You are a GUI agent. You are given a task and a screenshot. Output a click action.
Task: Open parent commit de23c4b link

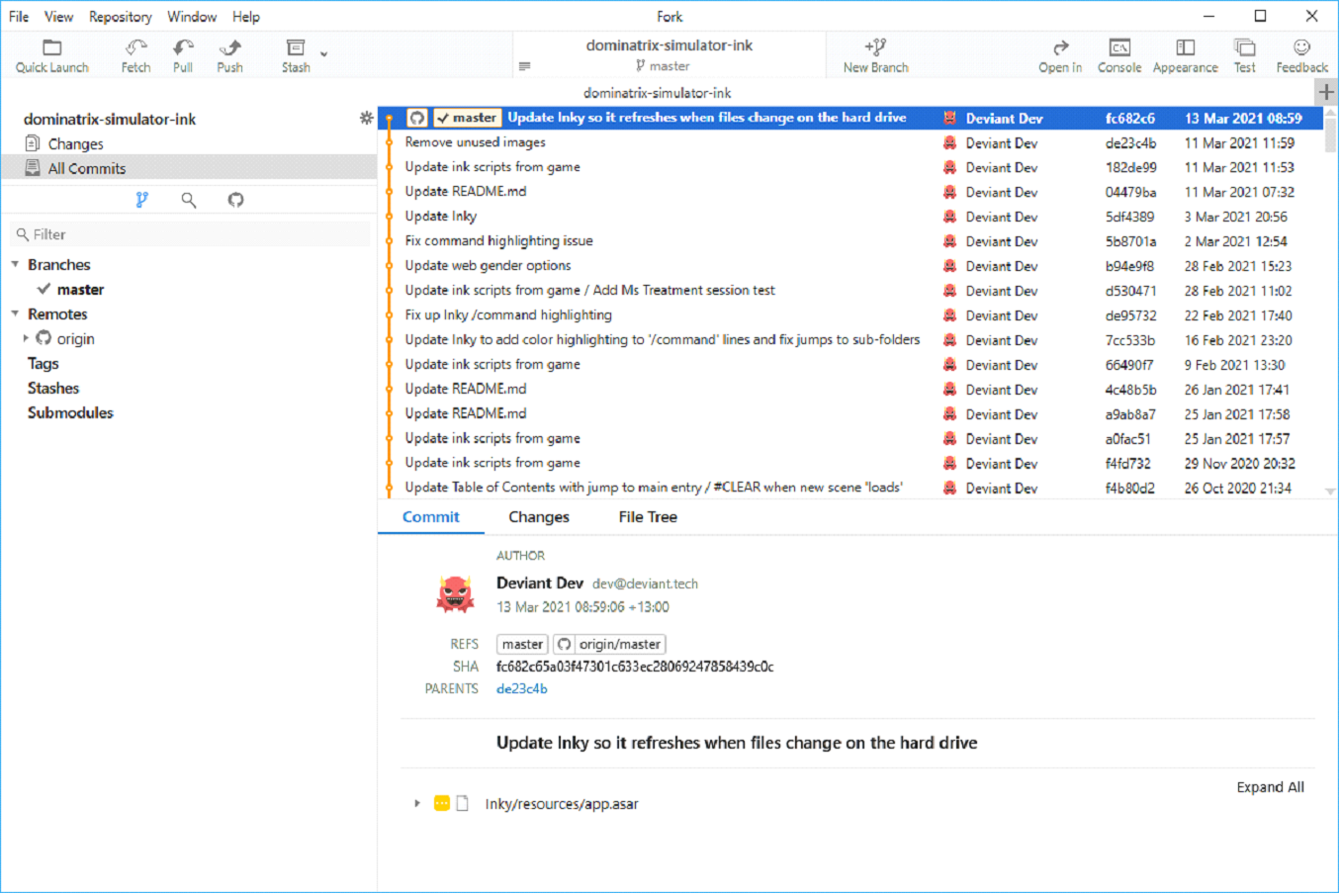pos(521,689)
